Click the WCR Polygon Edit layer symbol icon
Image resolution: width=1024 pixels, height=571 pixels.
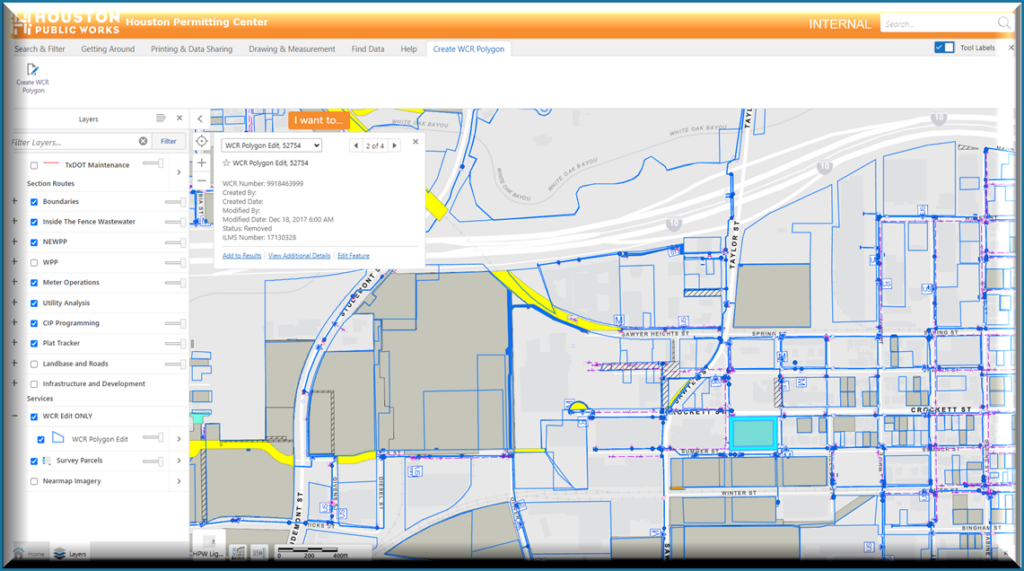tap(58, 438)
